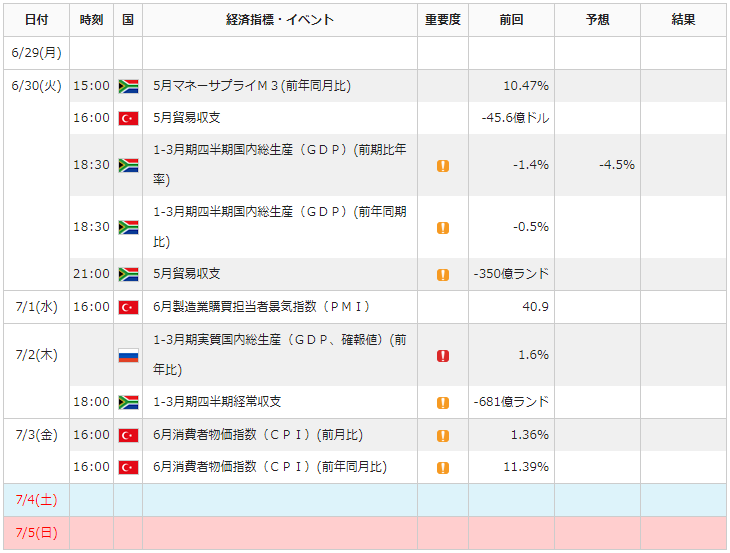Click 1-3月期実質国内総生産 確報値 event text
Image resolution: width=730 pixels, height=553 pixels.
(x=280, y=355)
